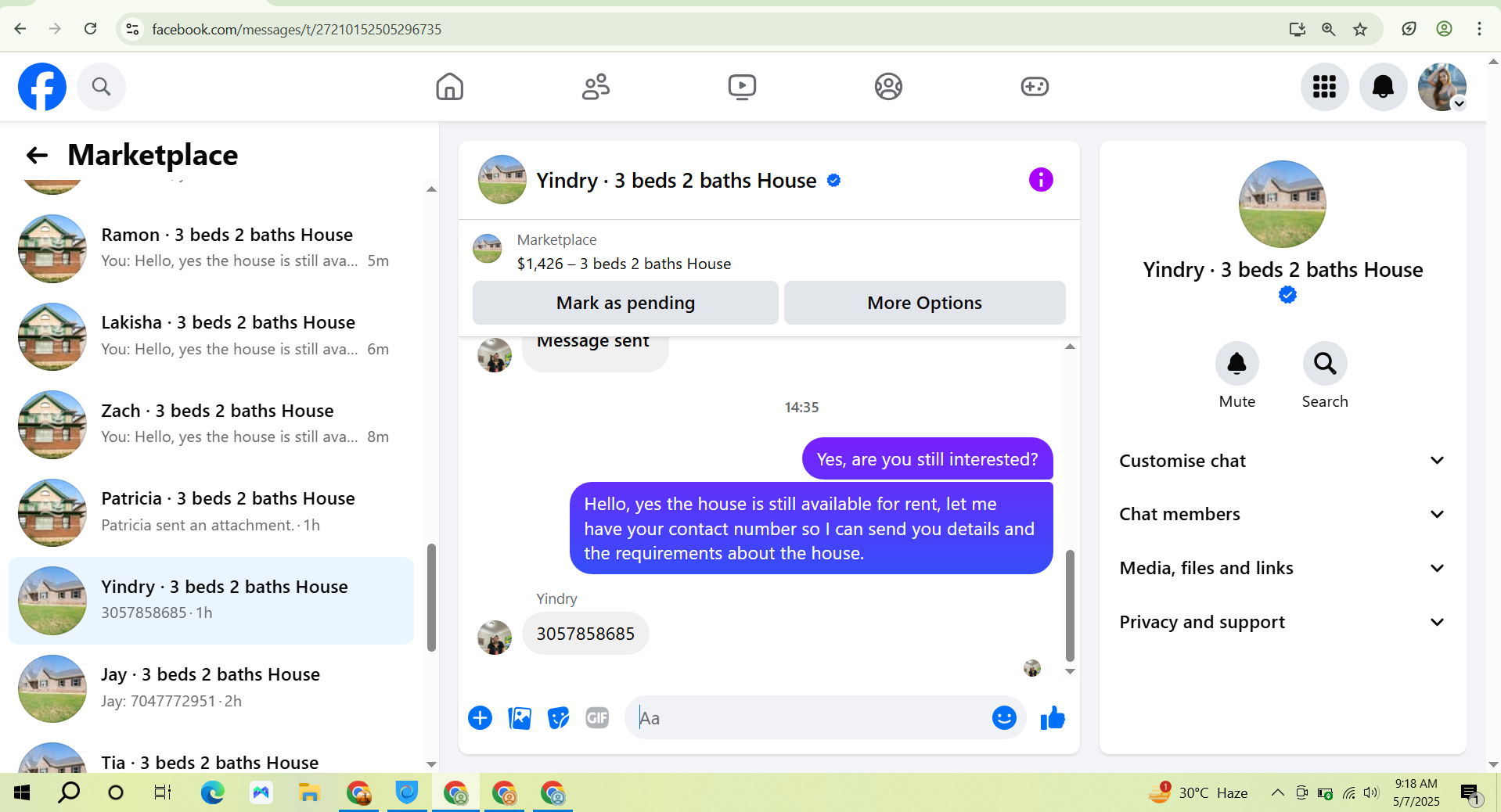Expand Privacy and support section

pyautogui.click(x=1281, y=622)
